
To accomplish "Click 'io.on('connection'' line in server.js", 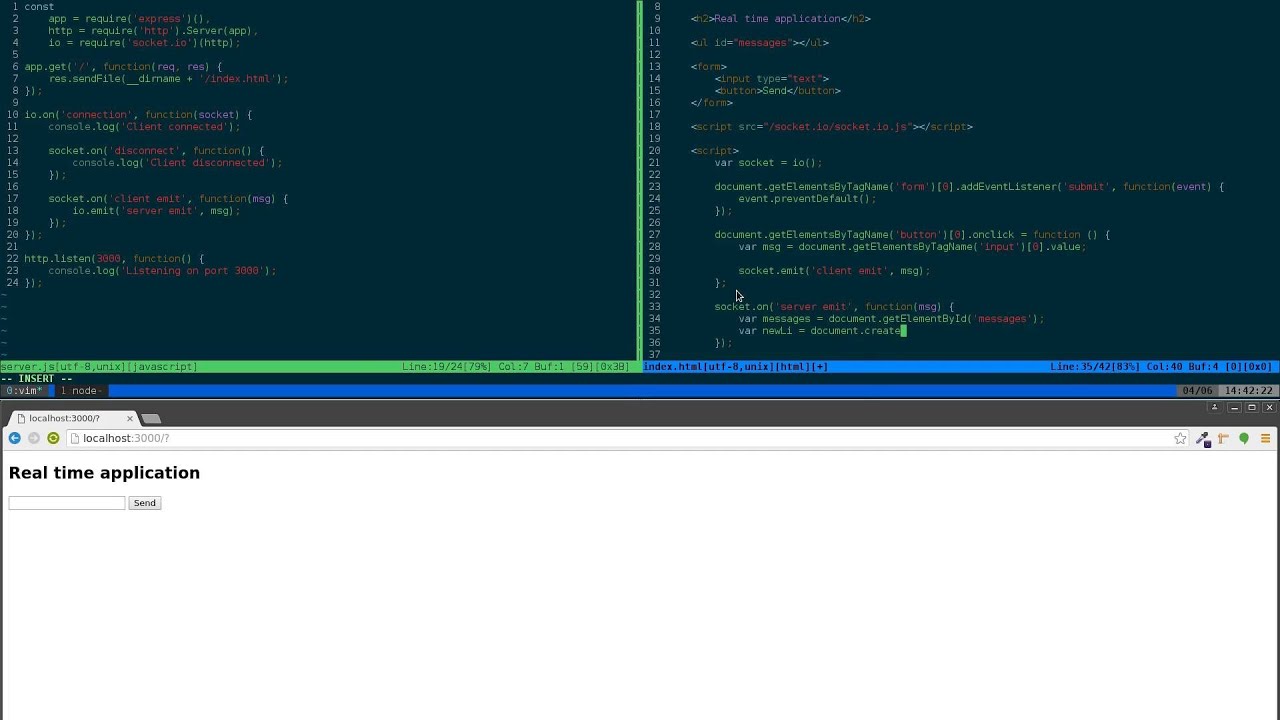I will tap(138, 114).
